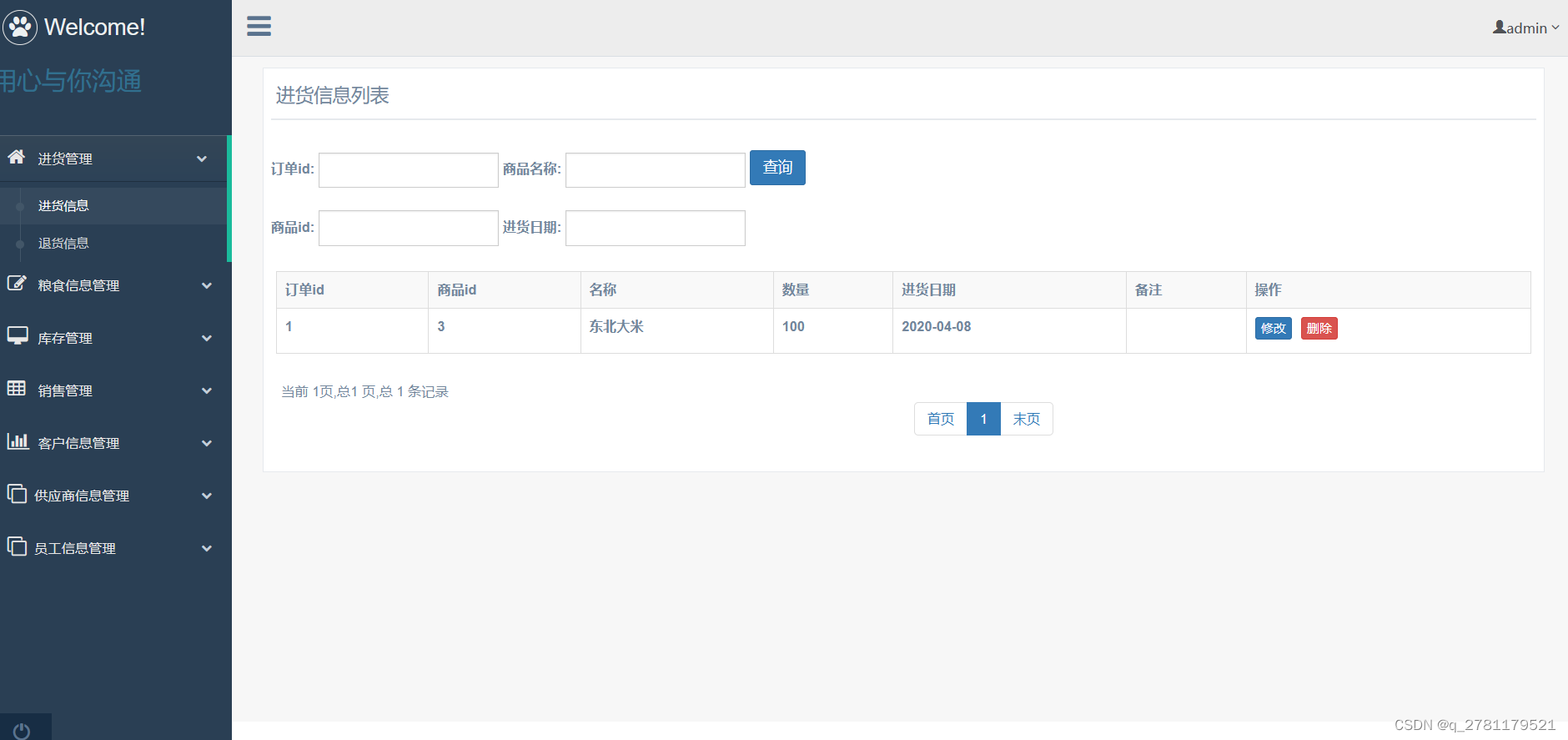Click the 删除 button for 东北大米
The width and height of the screenshot is (1568, 740).
[1319, 328]
